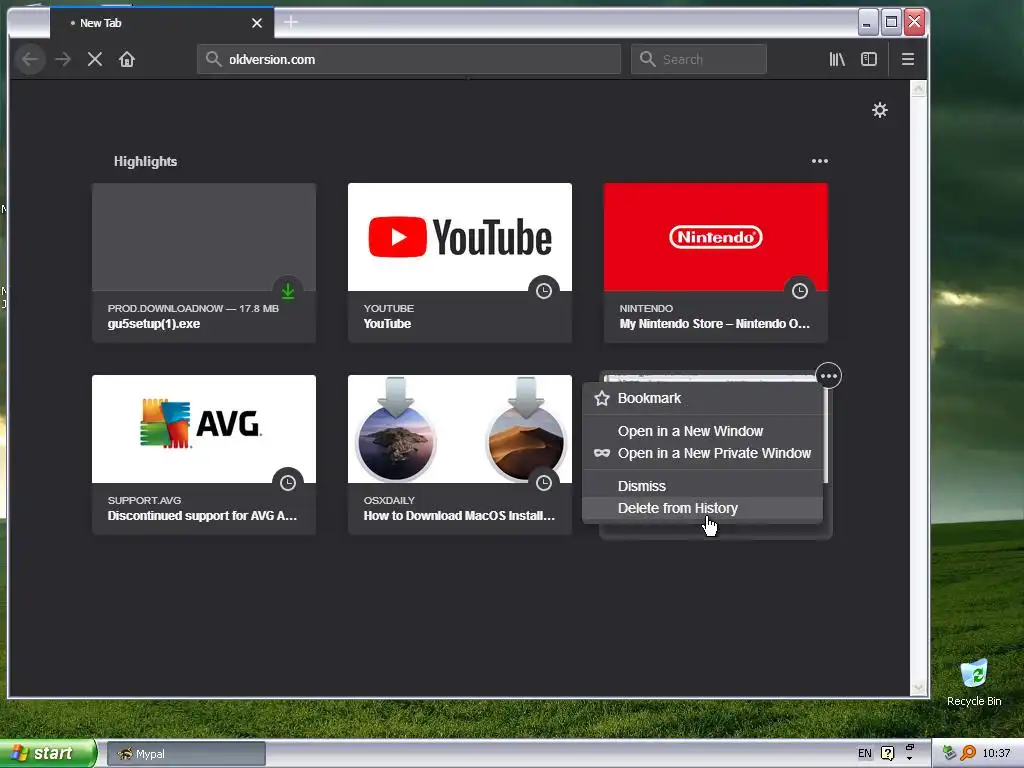Open the hamburger application menu
The height and width of the screenshot is (768, 1024).
907,59
